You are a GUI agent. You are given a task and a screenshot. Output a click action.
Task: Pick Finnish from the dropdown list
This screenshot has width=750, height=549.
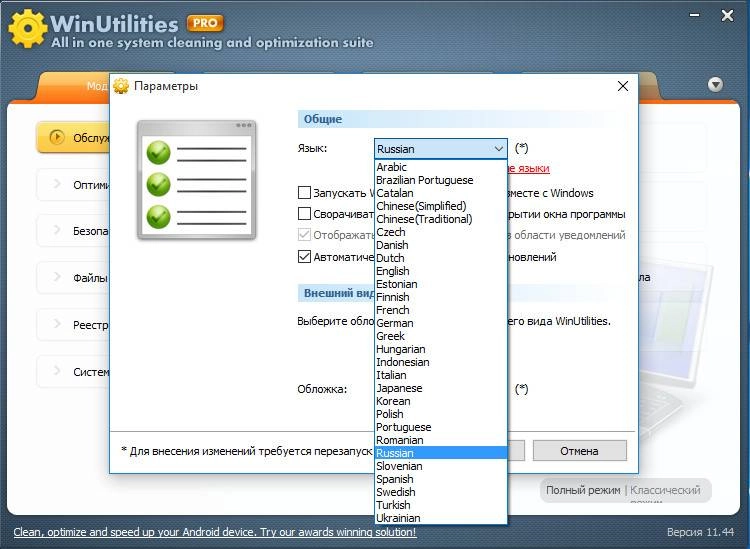tap(441, 297)
